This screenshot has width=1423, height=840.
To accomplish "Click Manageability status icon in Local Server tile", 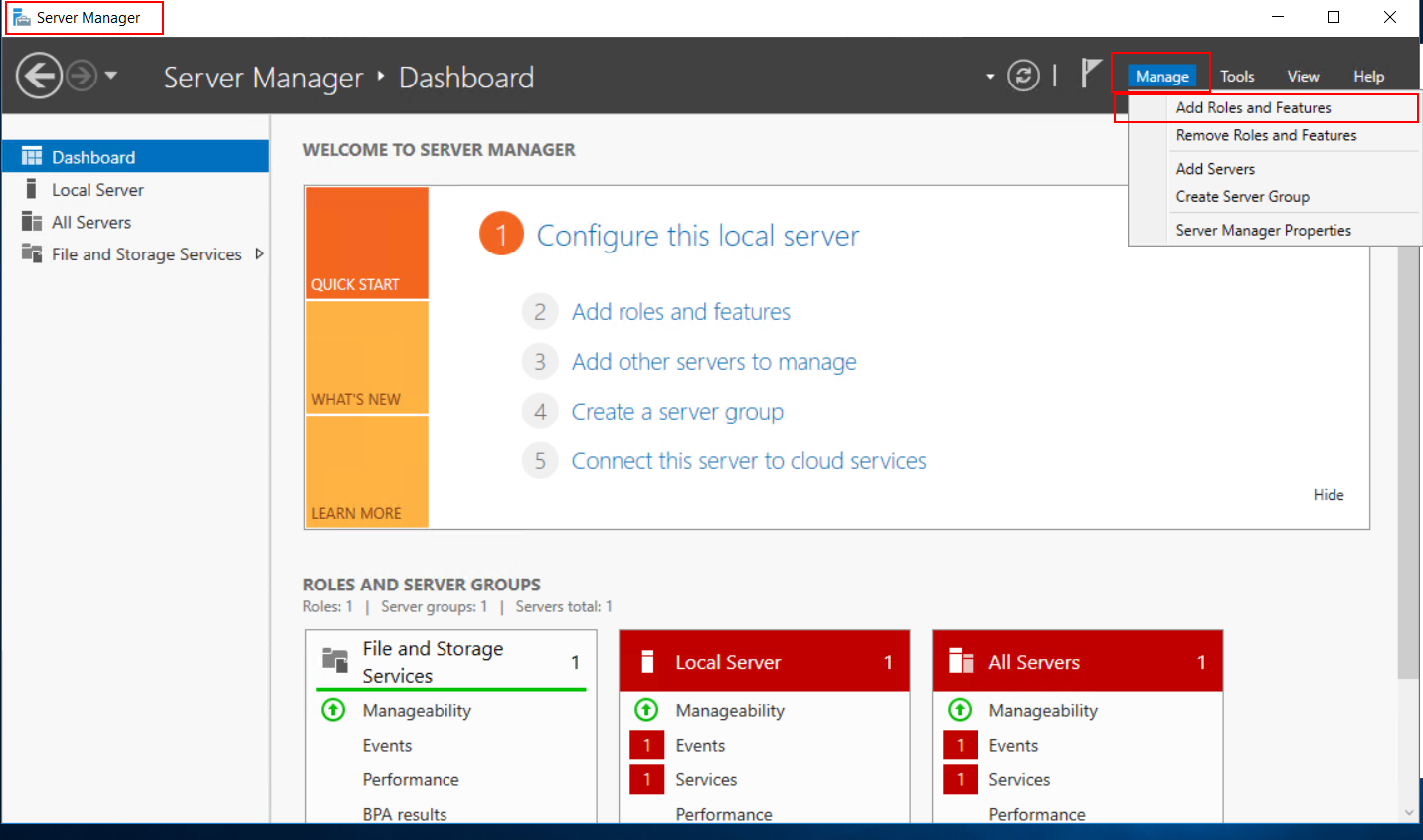I will (646, 710).
